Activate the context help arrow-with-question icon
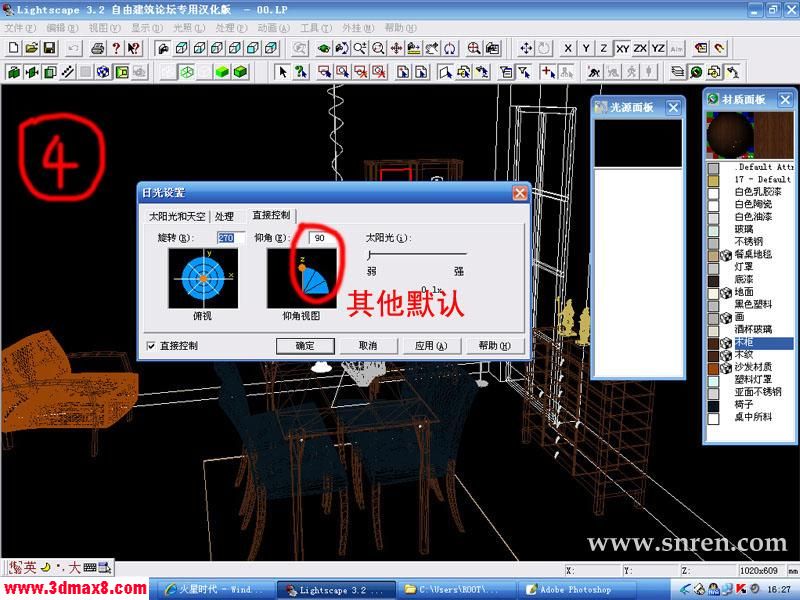Image resolution: width=800 pixels, height=600 pixels. [134, 48]
